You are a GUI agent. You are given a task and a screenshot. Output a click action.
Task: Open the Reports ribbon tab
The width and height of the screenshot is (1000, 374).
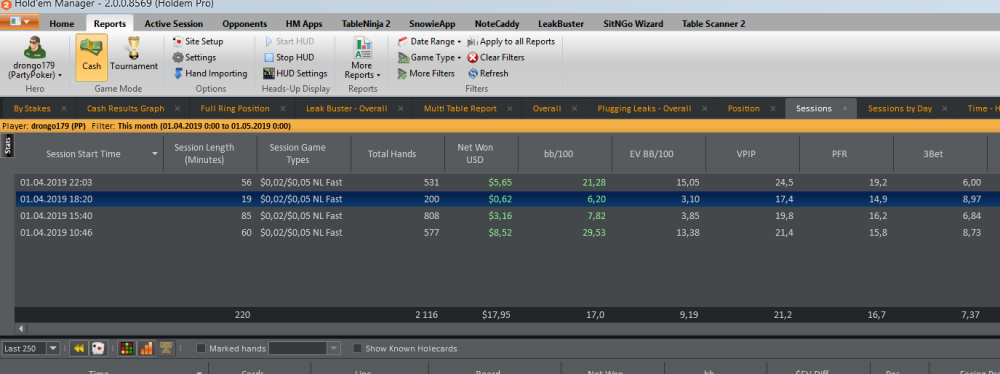tap(110, 24)
